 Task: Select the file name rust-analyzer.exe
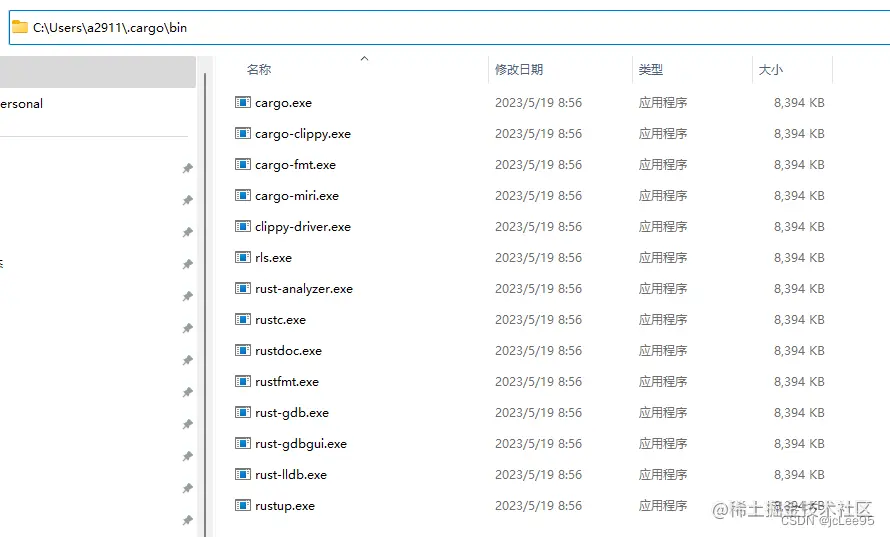(304, 289)
